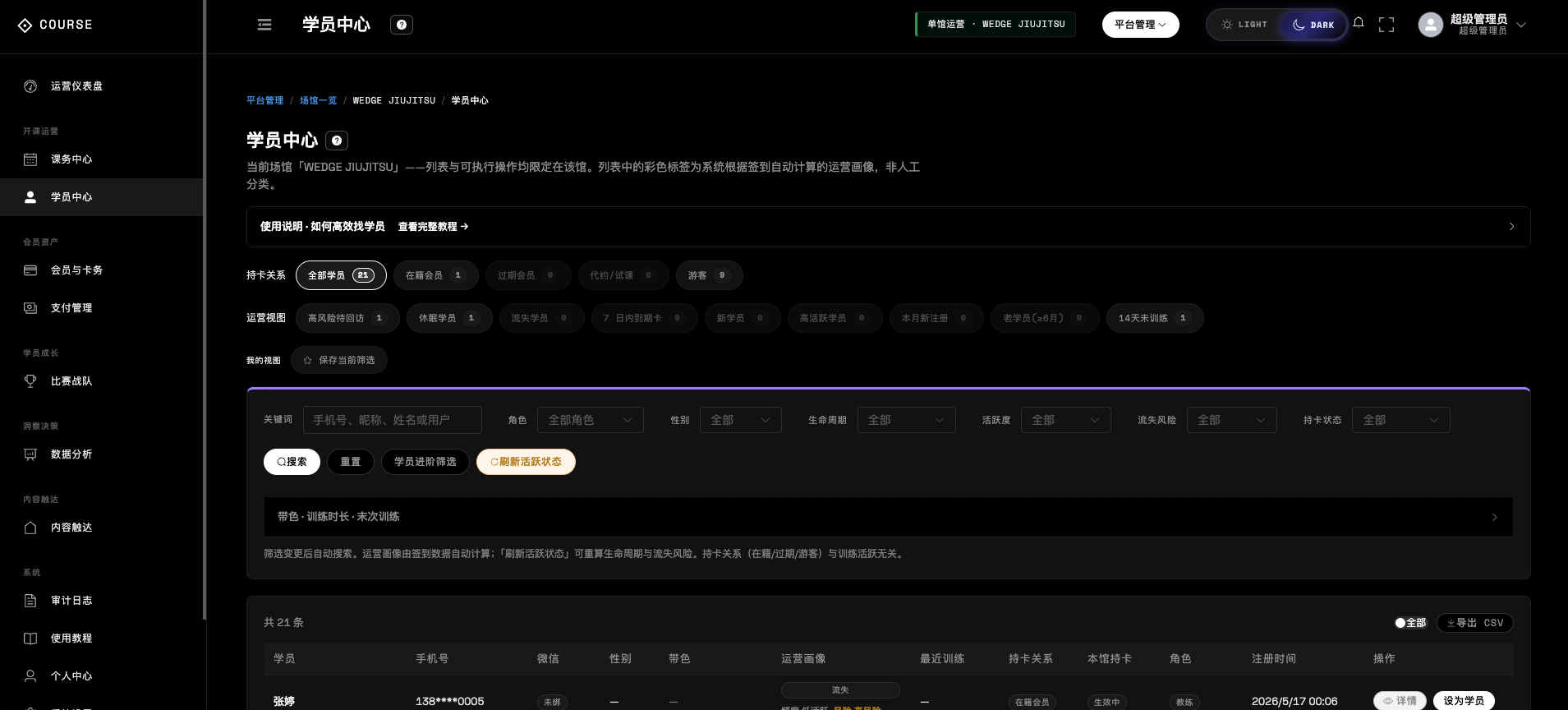Click the 支付管理 payment icon
Viewport: 1568px width, 710px height.
[x=30, y=308]
